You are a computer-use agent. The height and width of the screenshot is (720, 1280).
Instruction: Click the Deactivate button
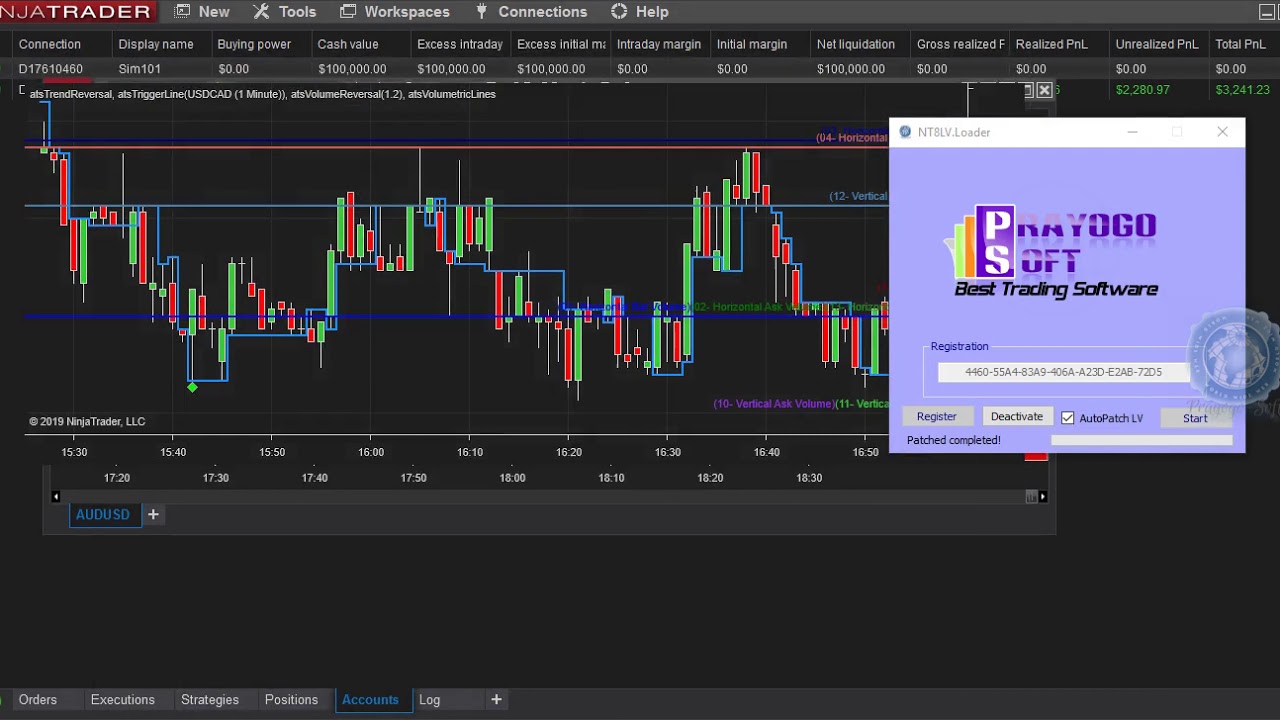[x=1017, y=417]
